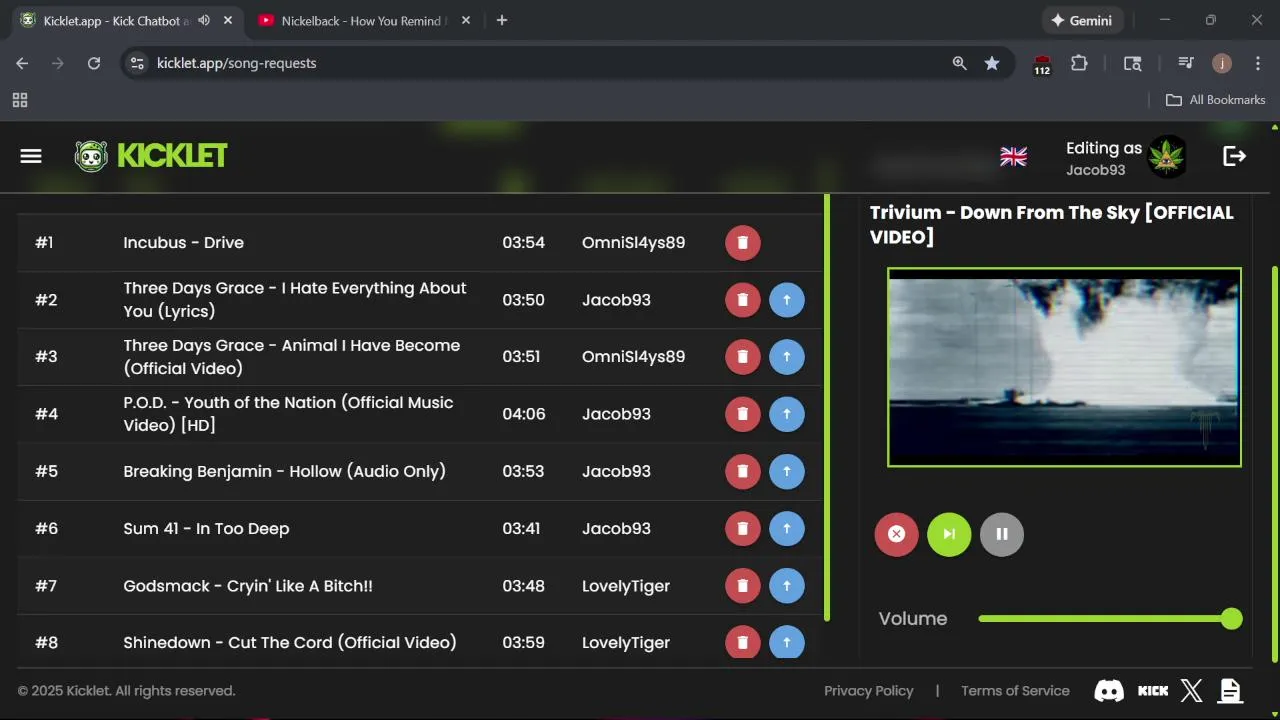Delete Incubus - Drive from queue
The width and height of the screenshot is (1280, 720).
click(743, 243)
